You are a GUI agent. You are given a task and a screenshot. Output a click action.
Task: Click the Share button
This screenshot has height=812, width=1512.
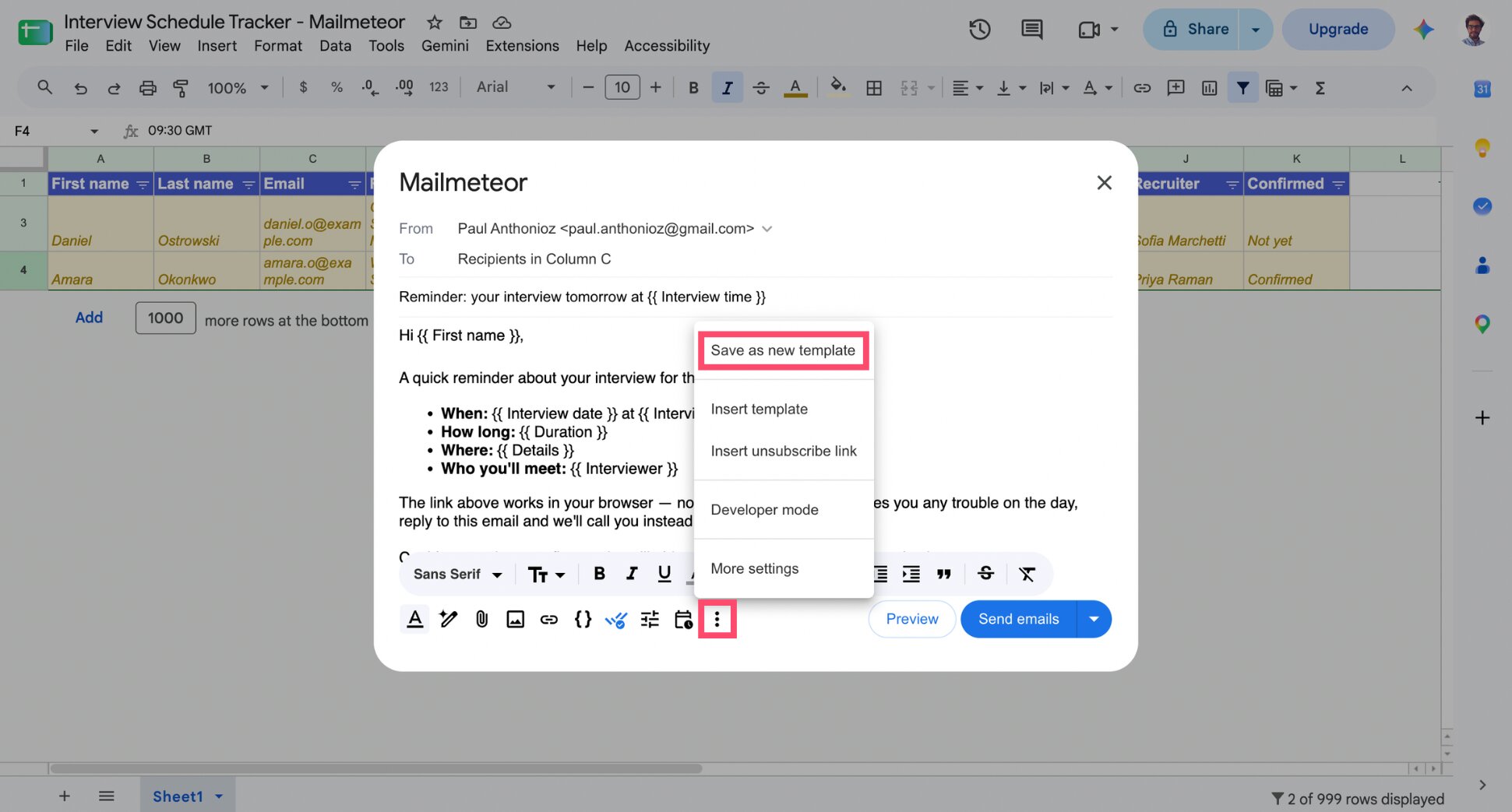click(x=1191, y=30)
